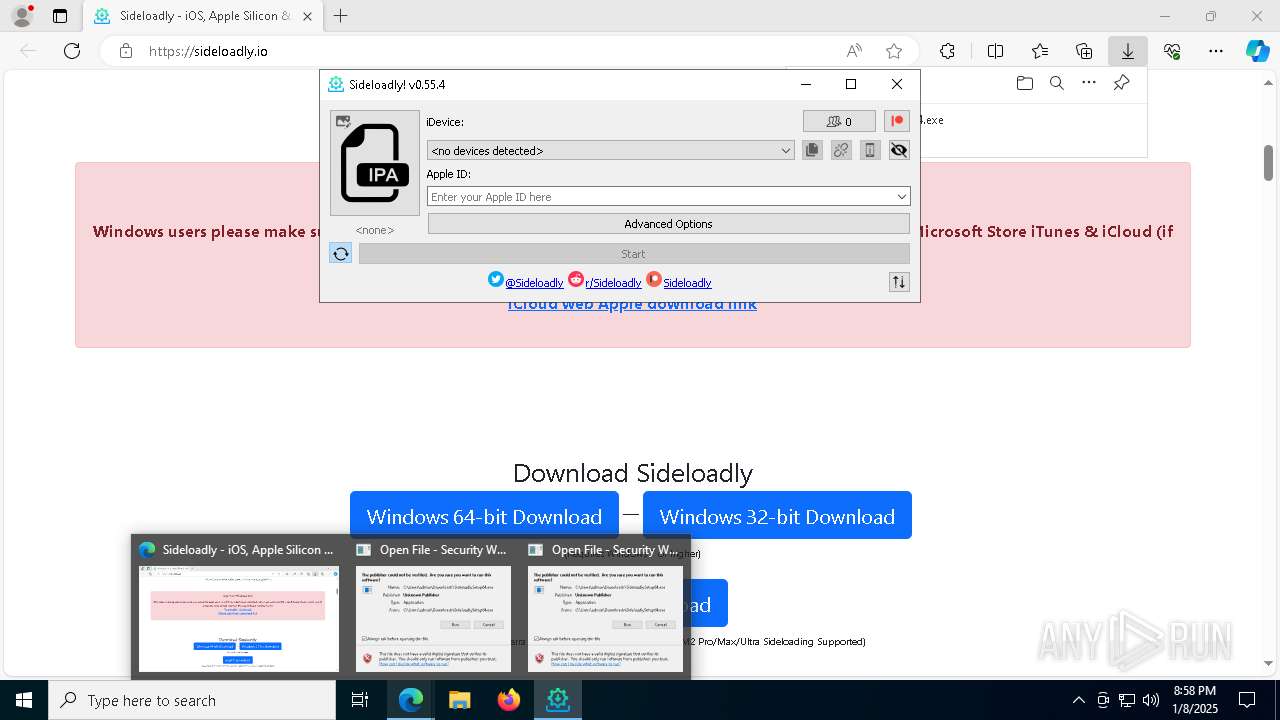Open the iCloud web Apple download link
The height and width of the screenshot is (720, 1280).
click(x=632, y=304)
